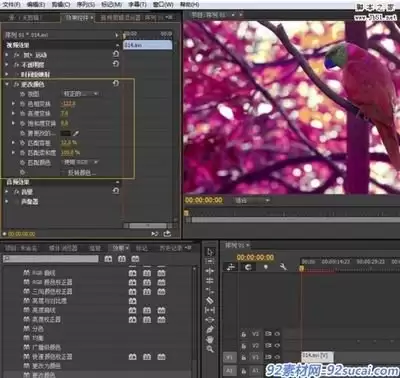Open the 文件(F) menu
The width and height of the screenshot is (400, 378).
pyautogui.click(x=12, y=4)
